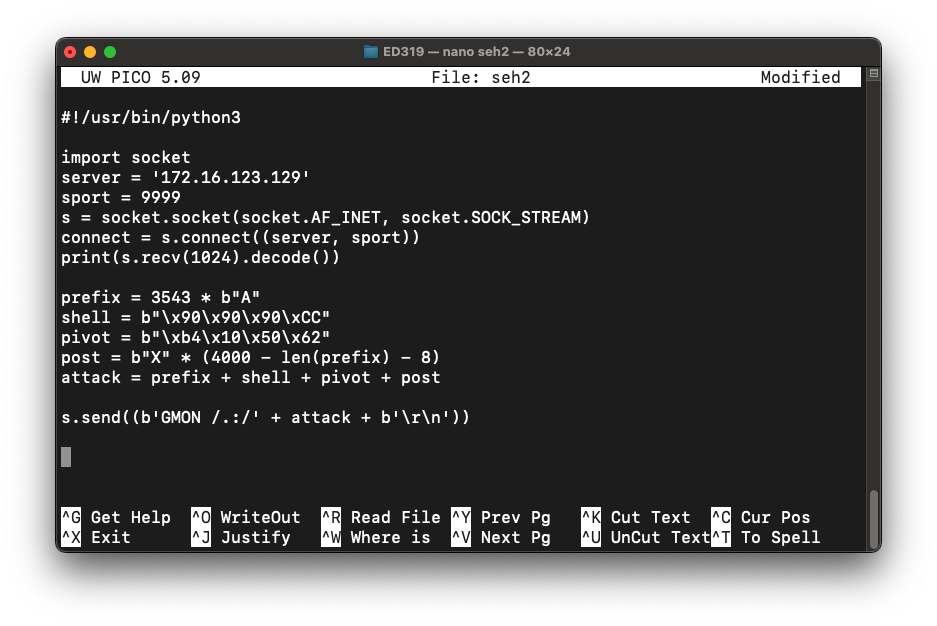Viewport: 937px width, 626px height.
Task: Maximize the window with the green button
Action: pyautogui.click(x=110, y=52)
